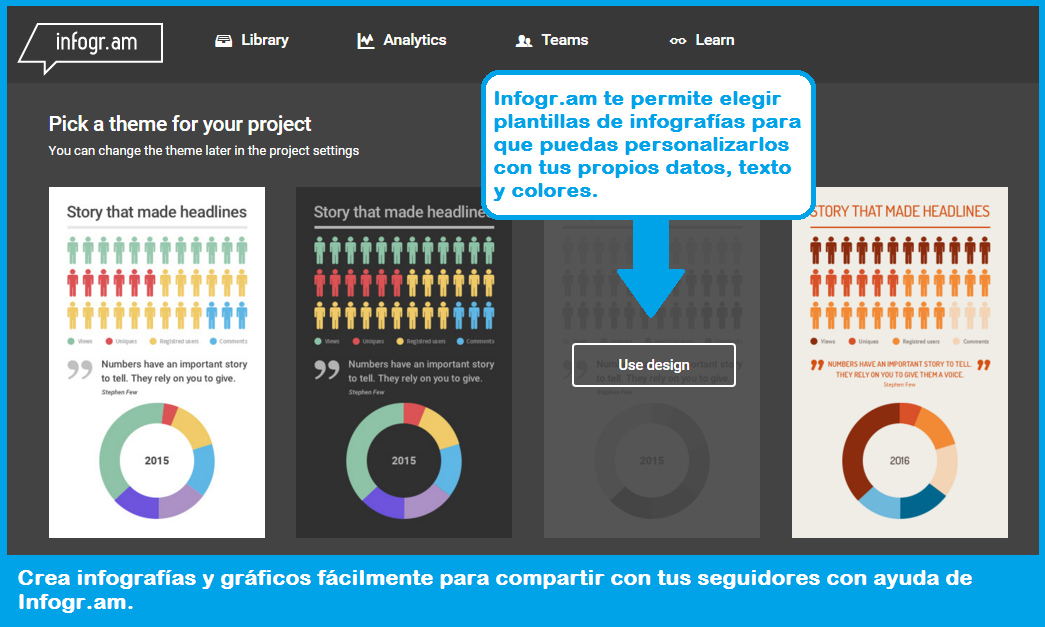Click the quotation mark icon in dark theme
The image size is (1045, 627).
327,370
